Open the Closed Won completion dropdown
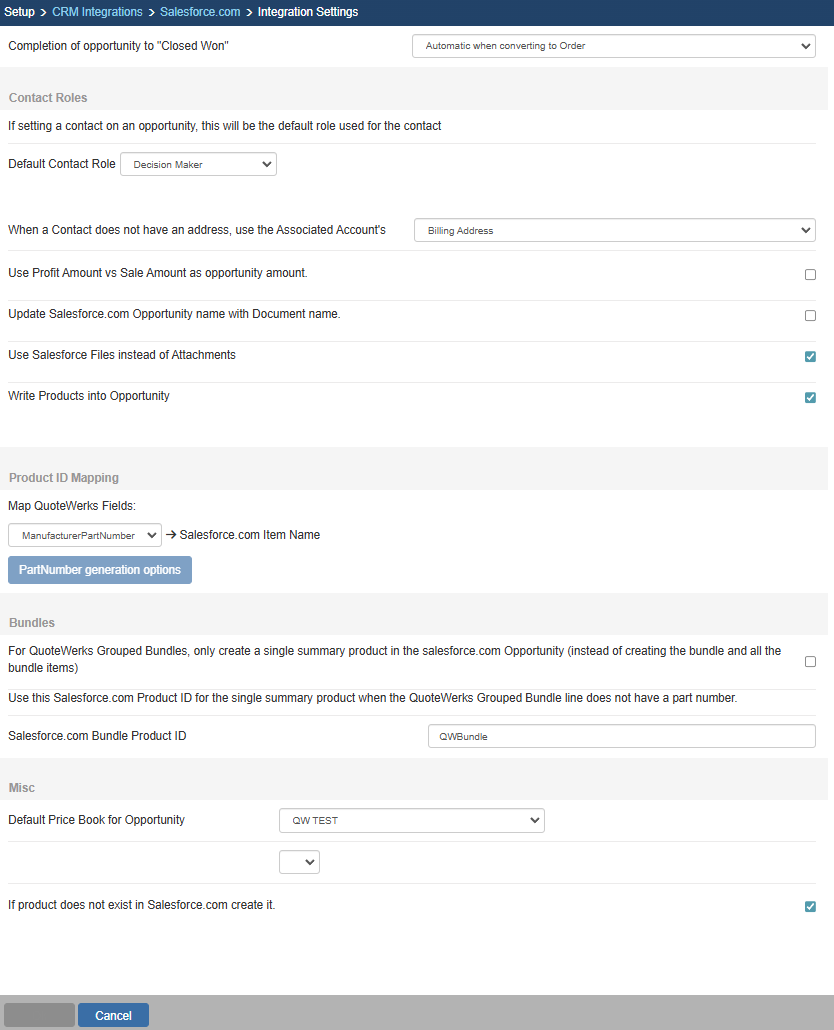834x1030 pixels. 613,46
